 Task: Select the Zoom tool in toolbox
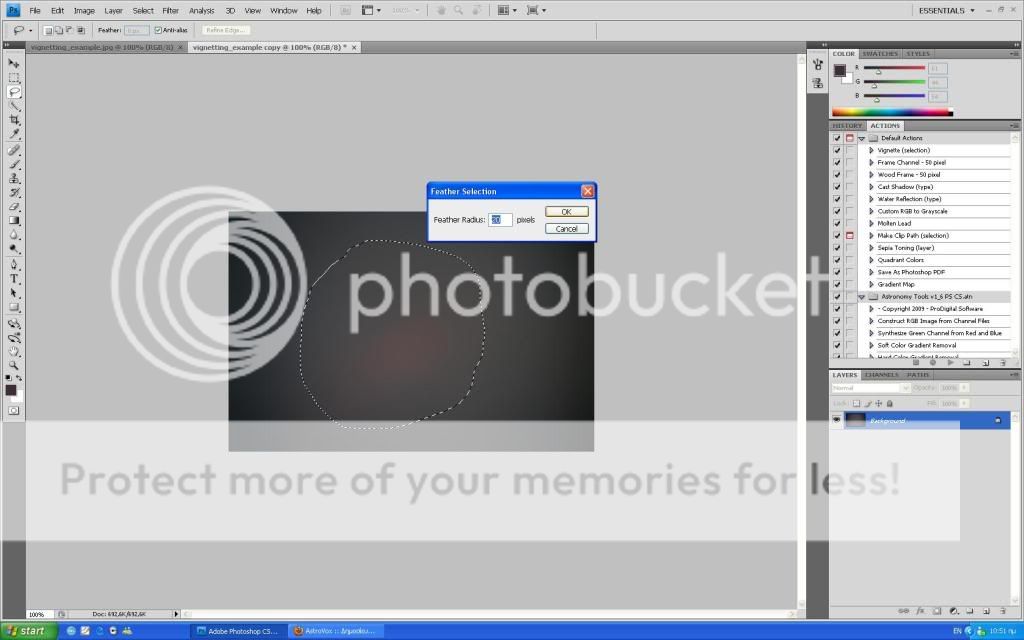click(14, 366)
